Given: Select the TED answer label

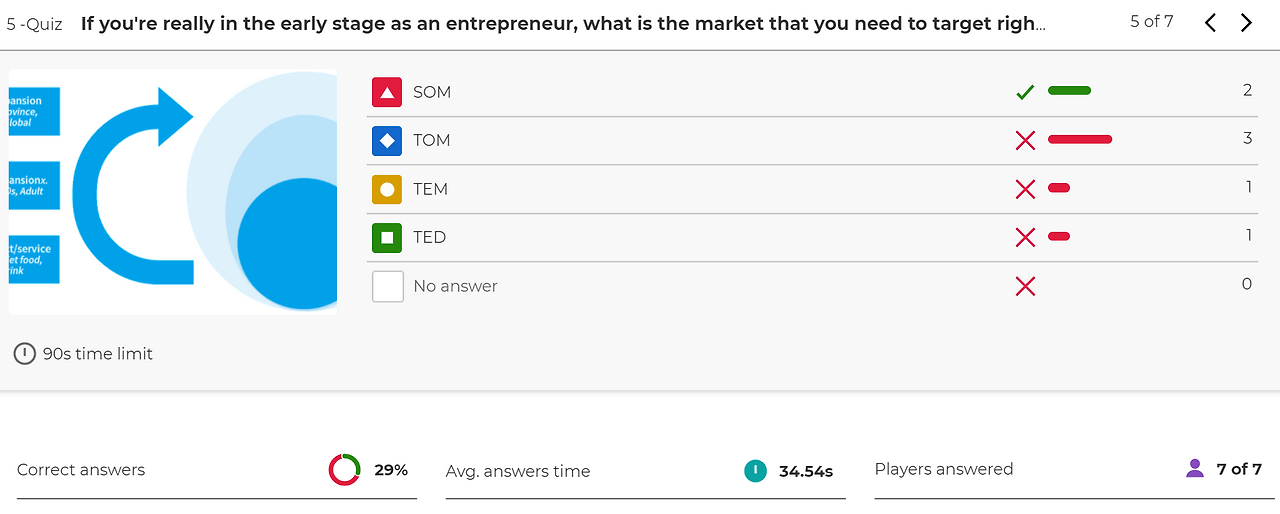Looking at the screenshot, I should (x=430, y=237).
